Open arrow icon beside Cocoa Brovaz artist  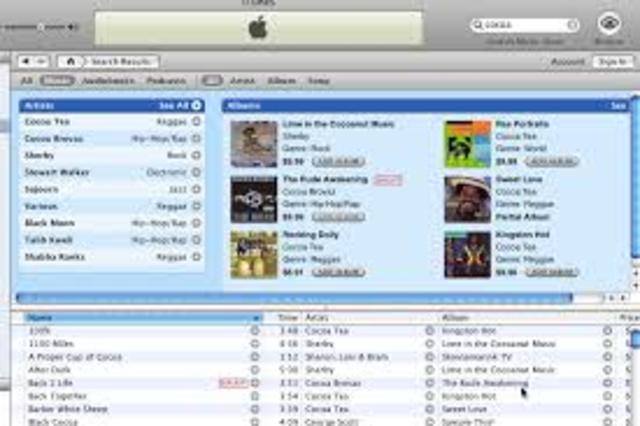coord(196,139)
